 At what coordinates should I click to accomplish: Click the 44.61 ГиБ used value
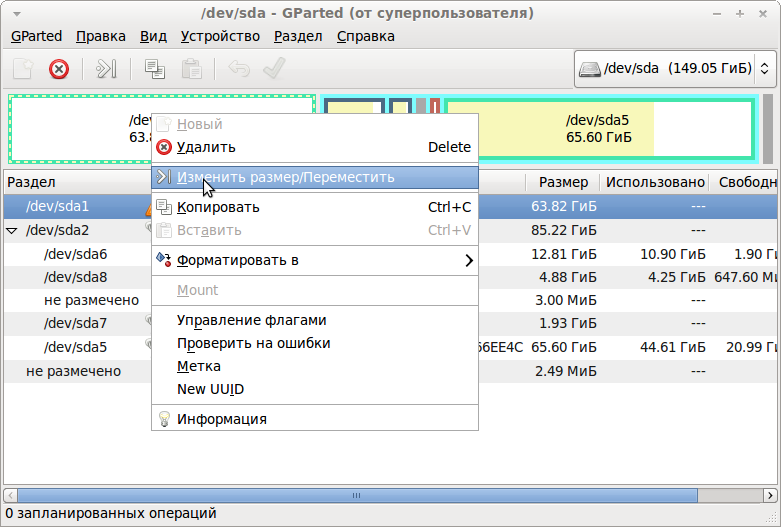(x=673, y=347)
